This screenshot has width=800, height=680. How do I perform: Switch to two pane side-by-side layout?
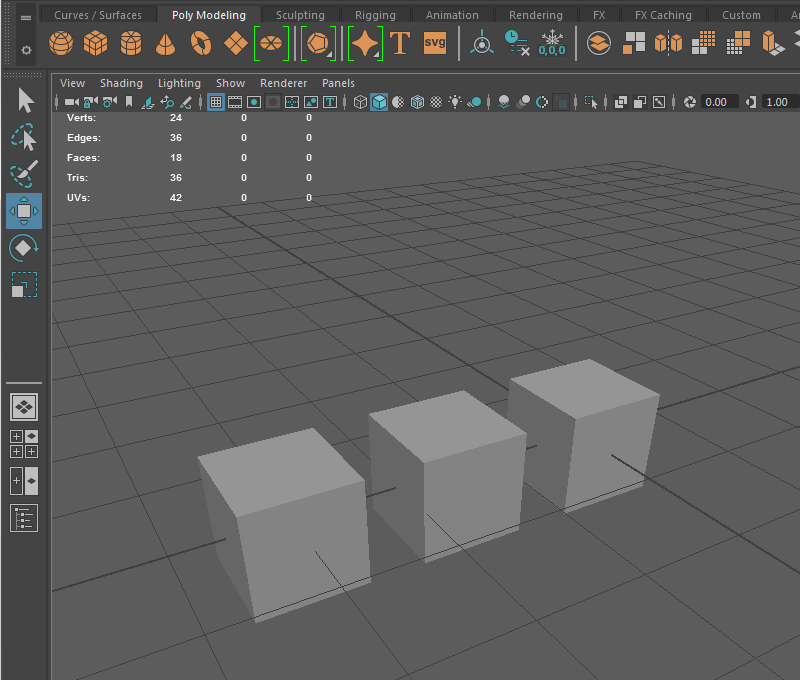point(24,481)
